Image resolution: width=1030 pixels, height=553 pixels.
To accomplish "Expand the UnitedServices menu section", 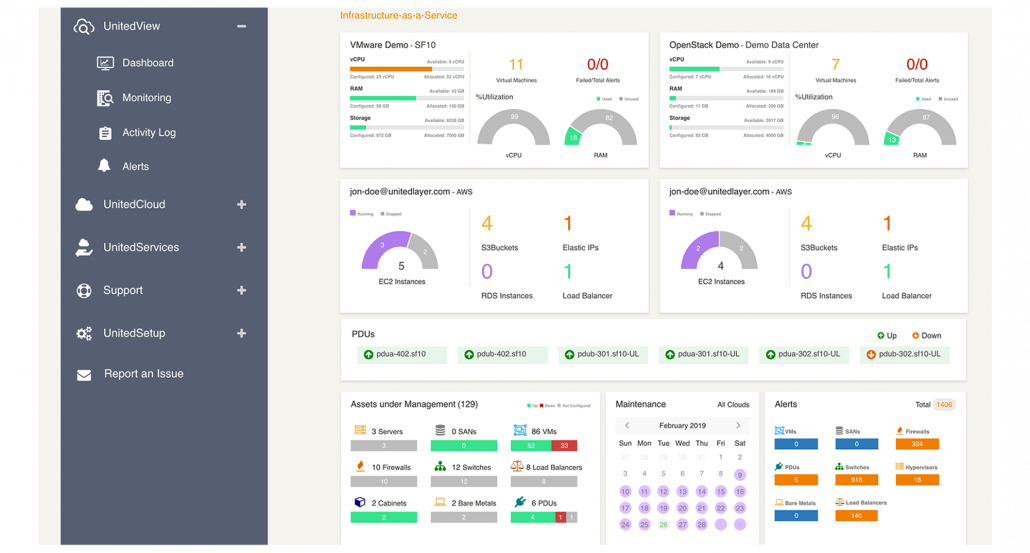I will [242, 248].
